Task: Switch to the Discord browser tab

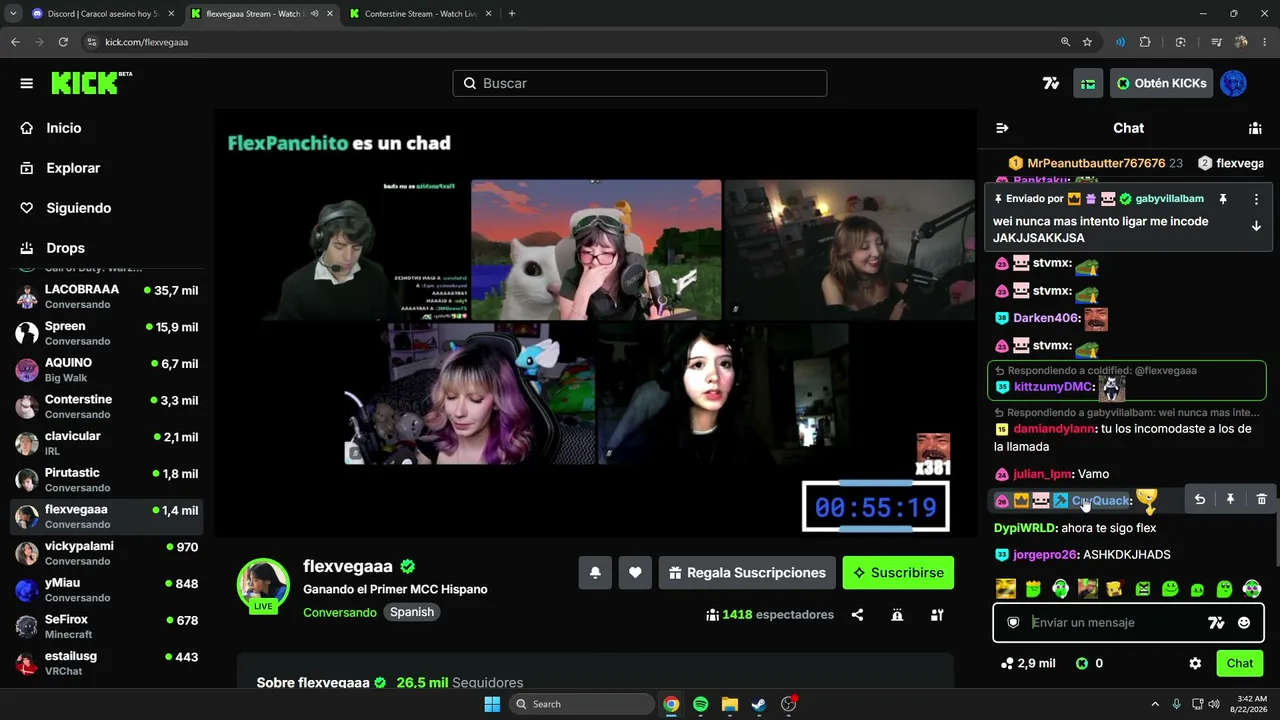Action: click(103, 14)
